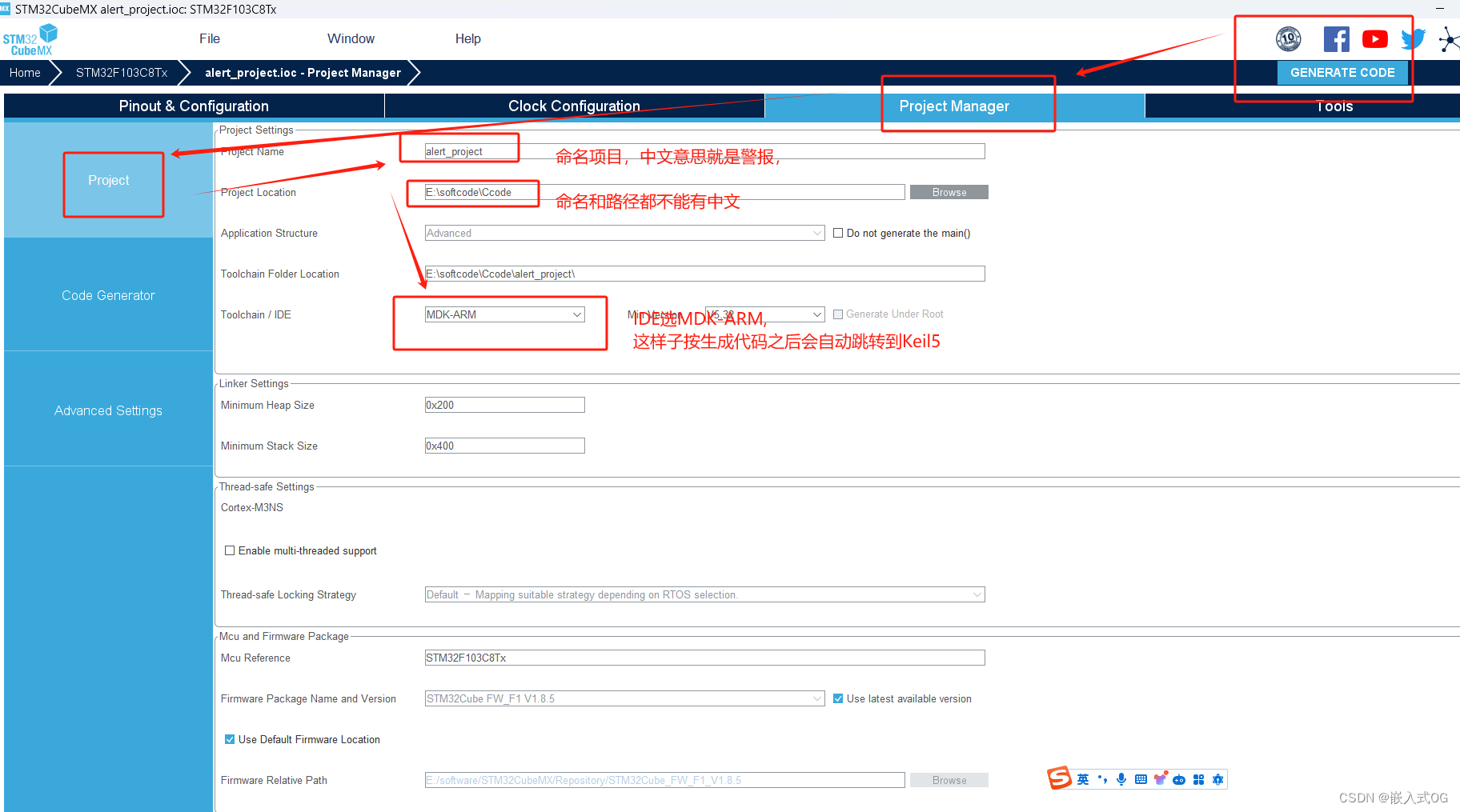1460x812 pixels.
Task: Open Code Generator section
Action: (x=108, y=295)
